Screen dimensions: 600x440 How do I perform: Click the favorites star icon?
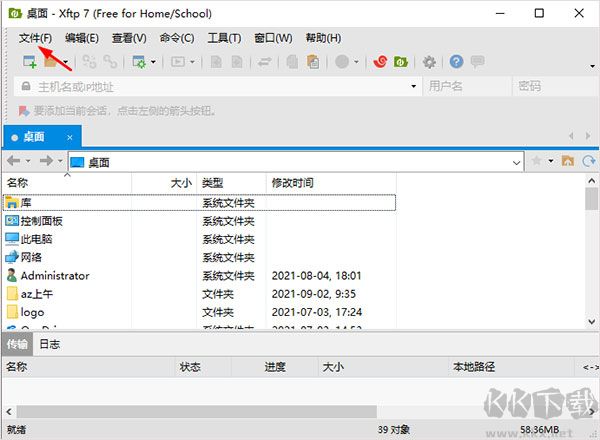(536, 161)
